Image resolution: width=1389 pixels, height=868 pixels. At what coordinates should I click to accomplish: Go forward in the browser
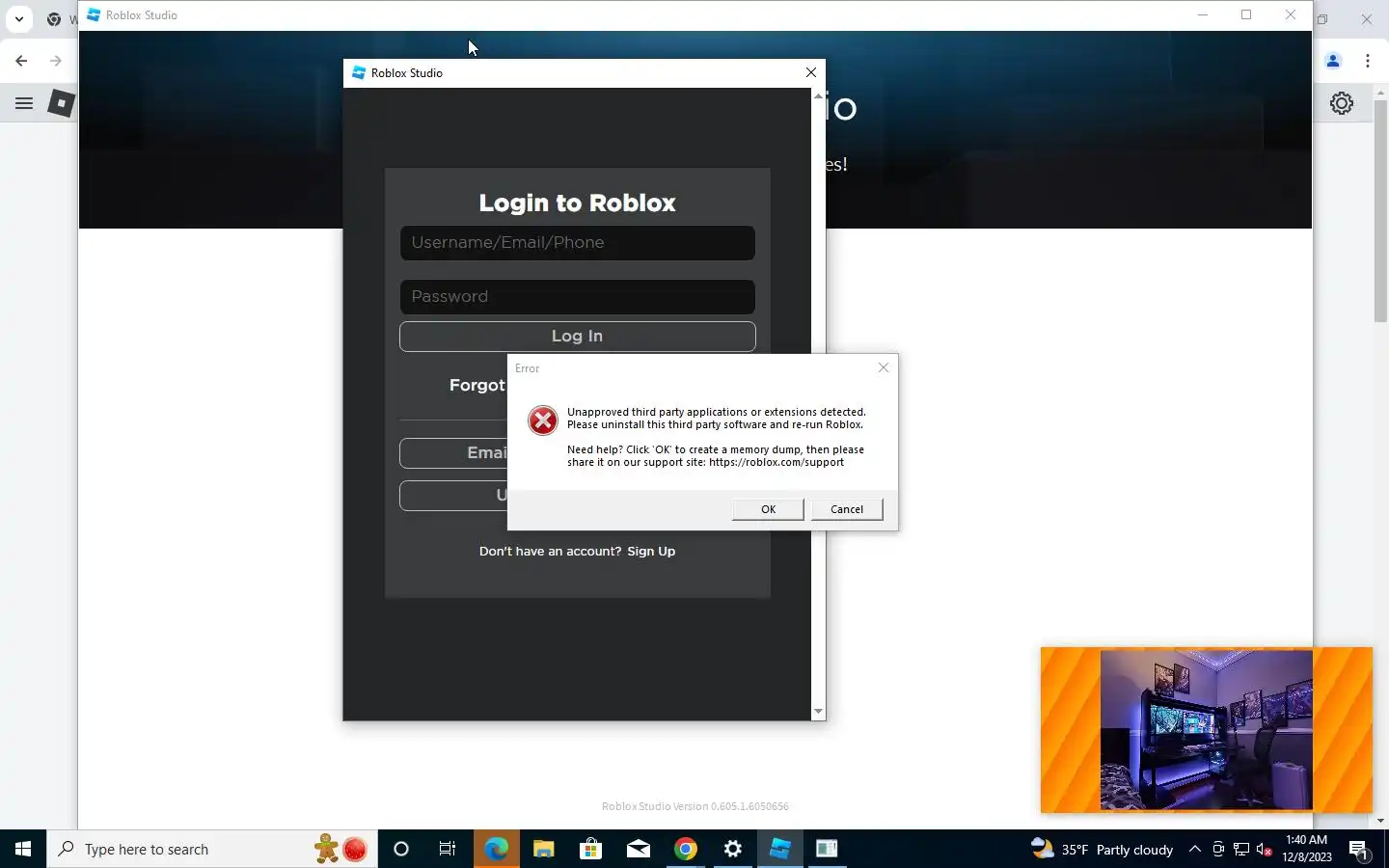(56, 61)
